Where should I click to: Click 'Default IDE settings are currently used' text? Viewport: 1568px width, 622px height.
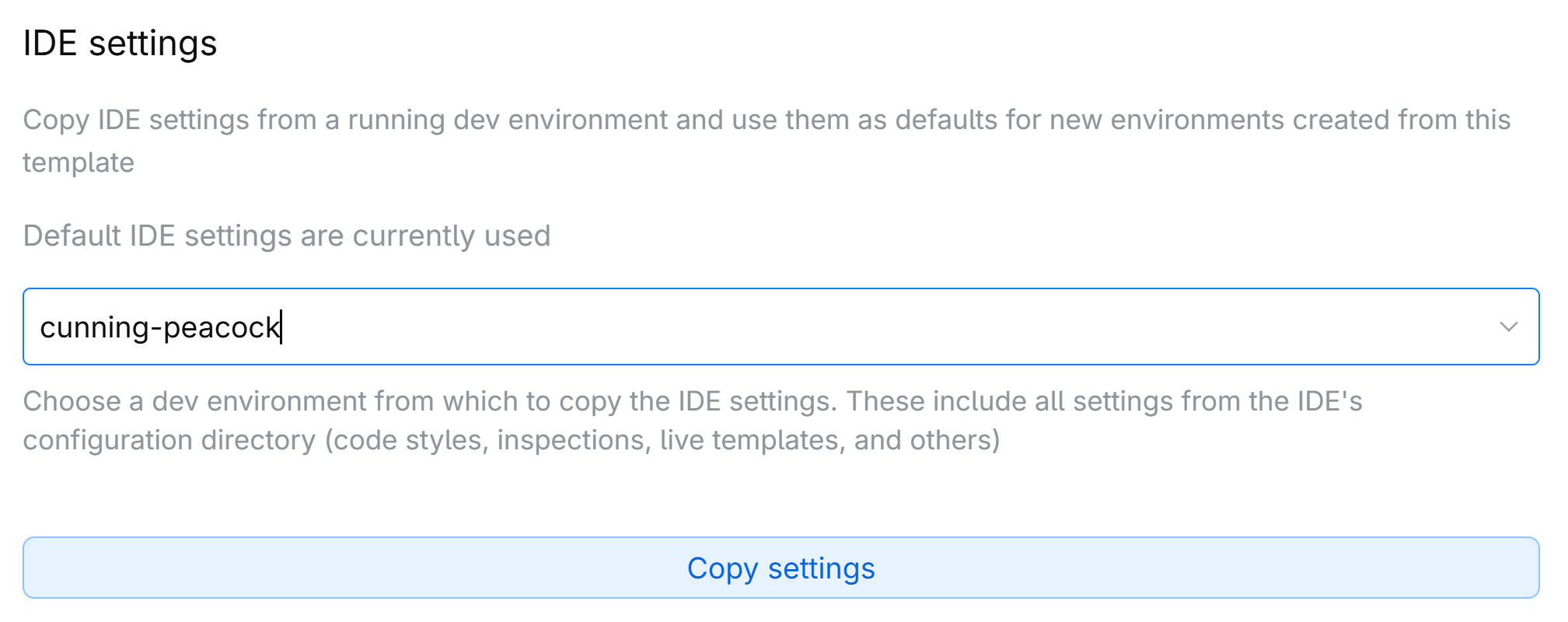tap(287, 236)
